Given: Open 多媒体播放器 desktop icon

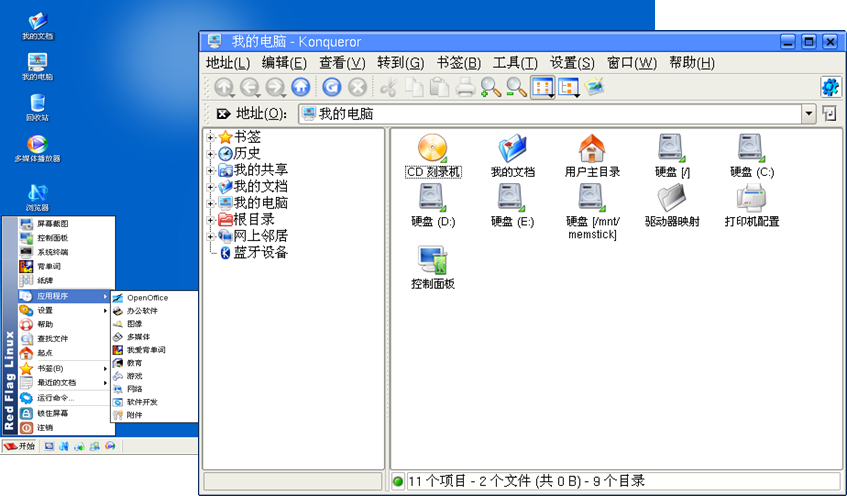Looking at the screenshot, I should [37, 149].
